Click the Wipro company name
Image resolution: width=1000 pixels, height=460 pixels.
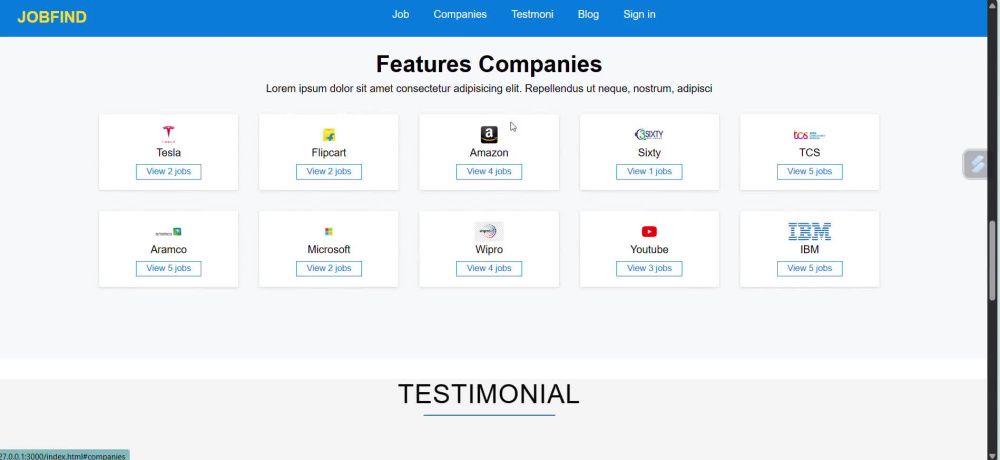click(x=489, y=249)
